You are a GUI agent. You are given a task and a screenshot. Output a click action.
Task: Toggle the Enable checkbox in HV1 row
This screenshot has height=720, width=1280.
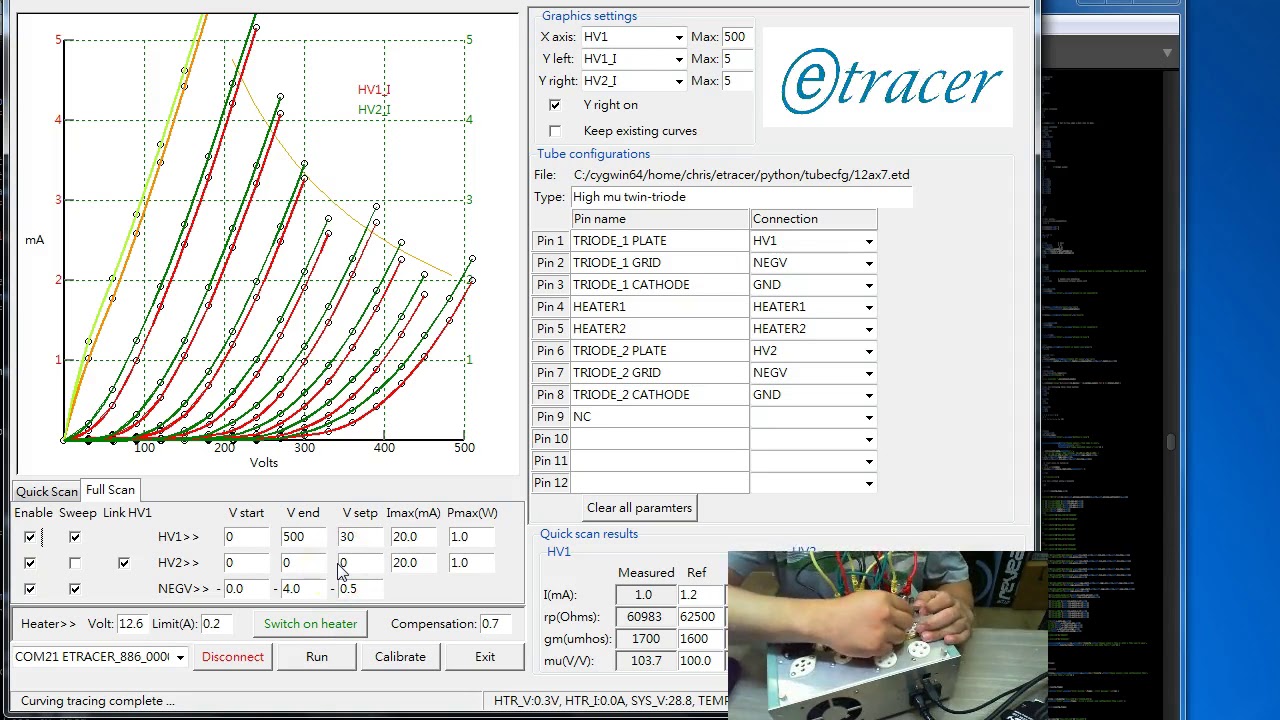(x=30, y=537)
